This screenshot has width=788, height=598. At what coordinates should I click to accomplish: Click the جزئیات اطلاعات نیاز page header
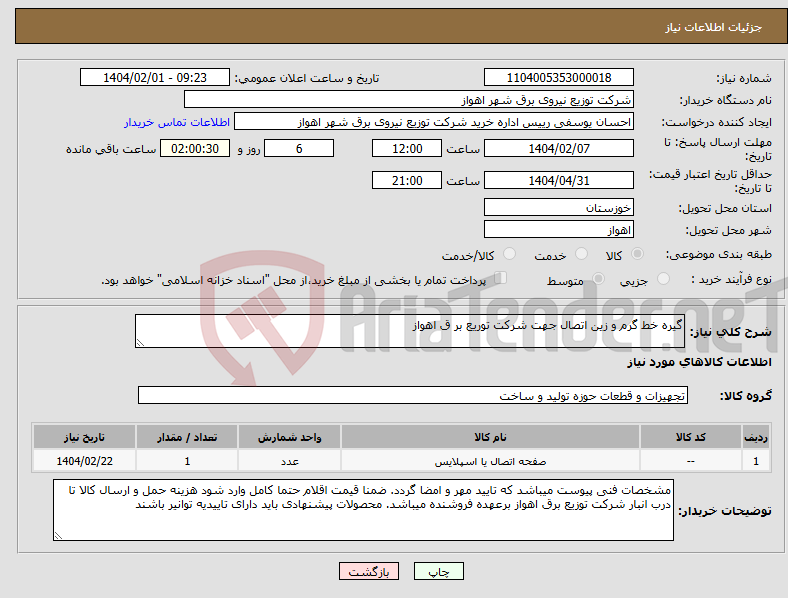pos(714,27)
